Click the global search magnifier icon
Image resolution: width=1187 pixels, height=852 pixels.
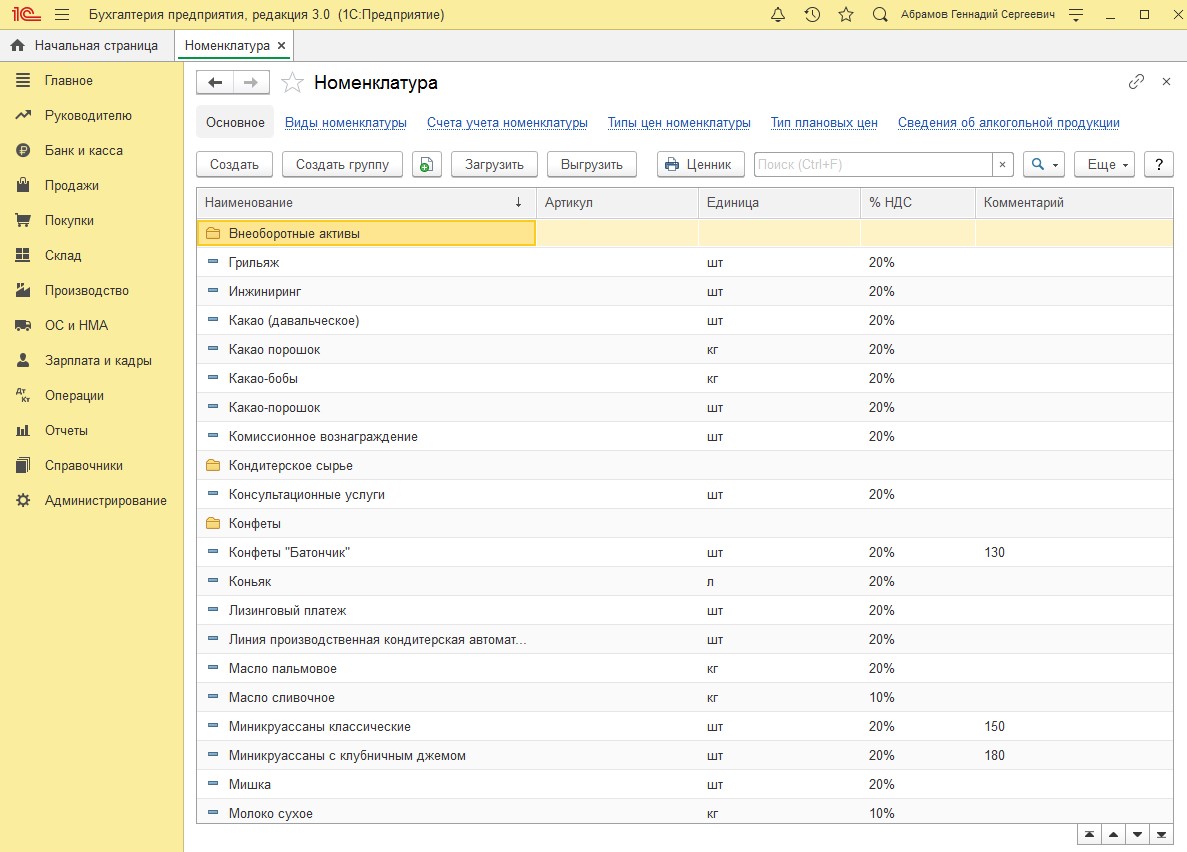pyautogui.click(x=880, y=15)
